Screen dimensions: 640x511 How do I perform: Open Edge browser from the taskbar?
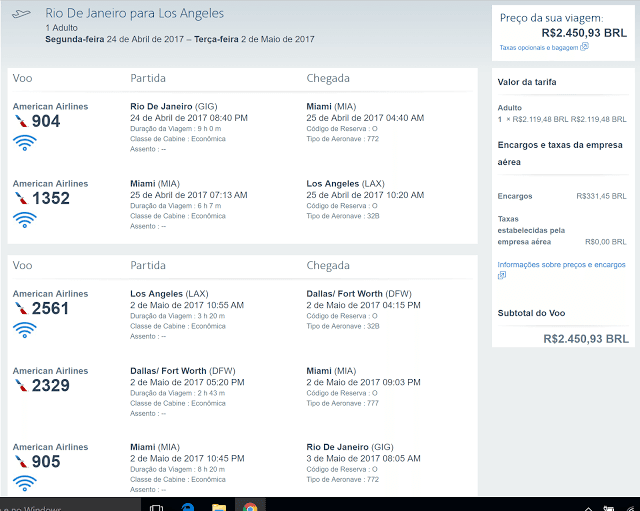click(x=188, y=507)
